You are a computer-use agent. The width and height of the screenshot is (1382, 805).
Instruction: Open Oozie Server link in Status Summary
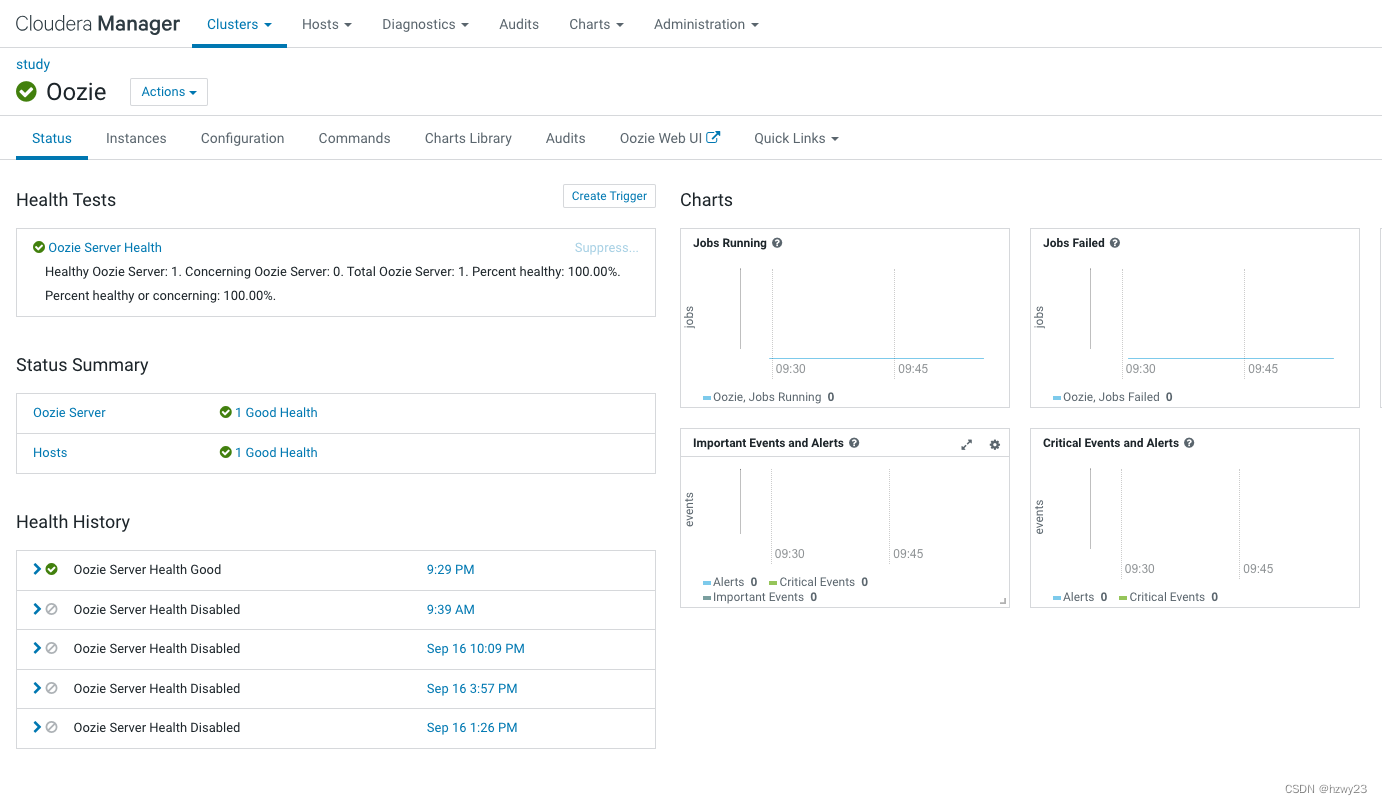69,412
